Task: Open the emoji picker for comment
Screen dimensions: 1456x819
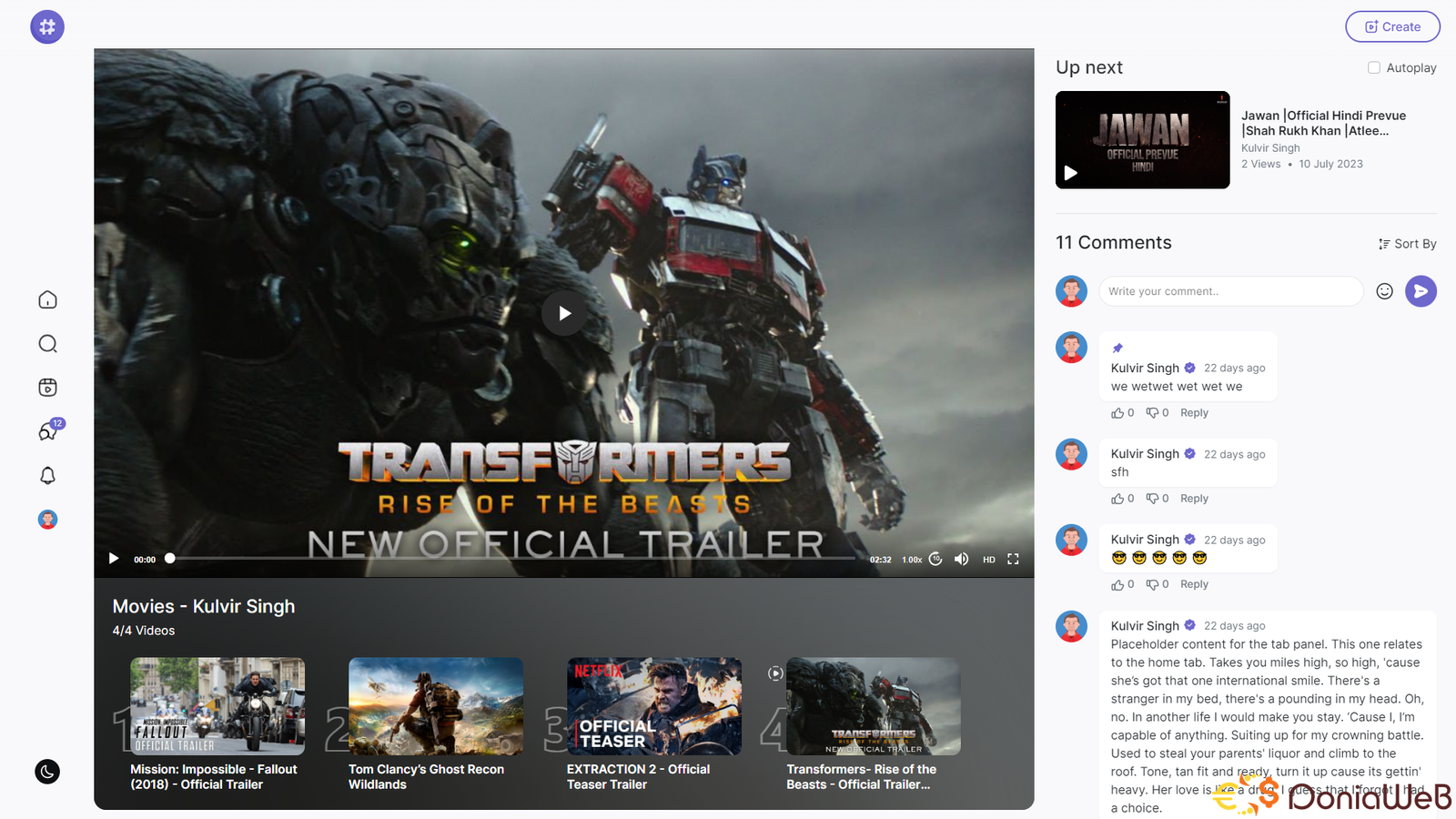Action: click(1384, 291)
